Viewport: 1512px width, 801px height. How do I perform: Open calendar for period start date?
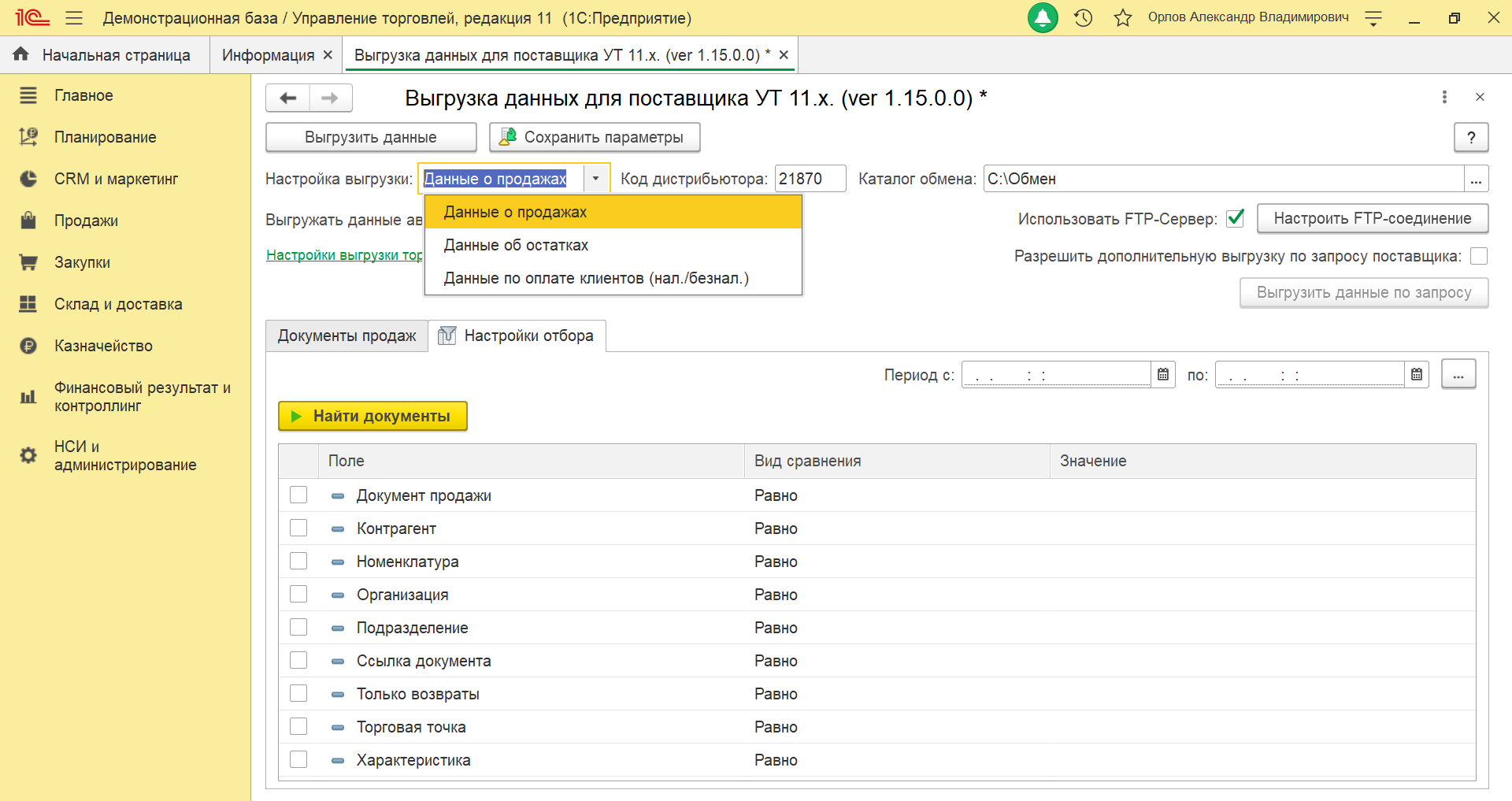pyautogui.click(x=1163, y=374)
